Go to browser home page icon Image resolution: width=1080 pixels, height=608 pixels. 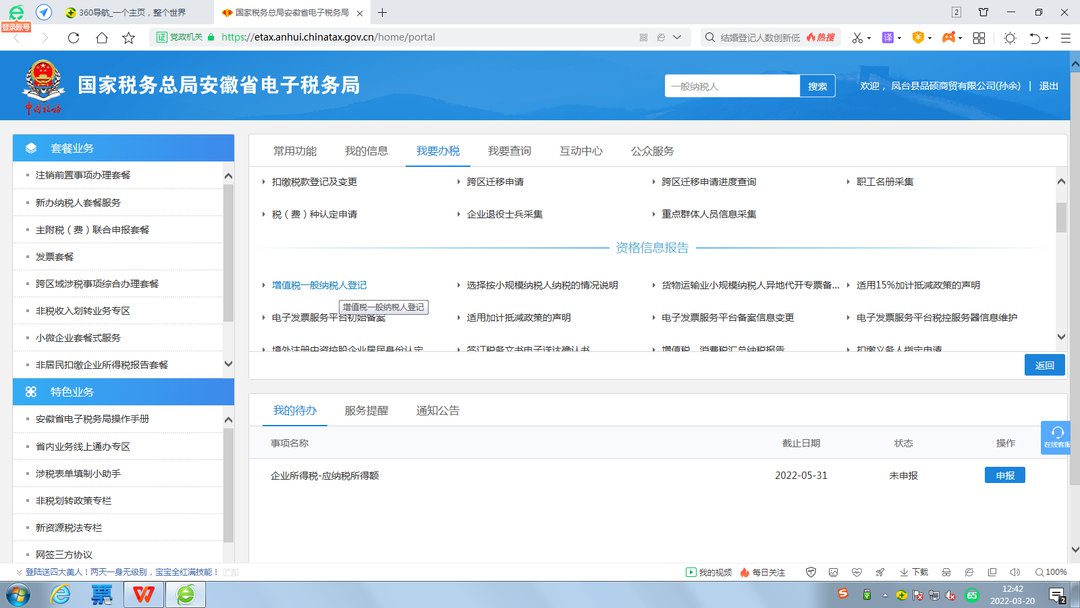(x=101, y=37)
